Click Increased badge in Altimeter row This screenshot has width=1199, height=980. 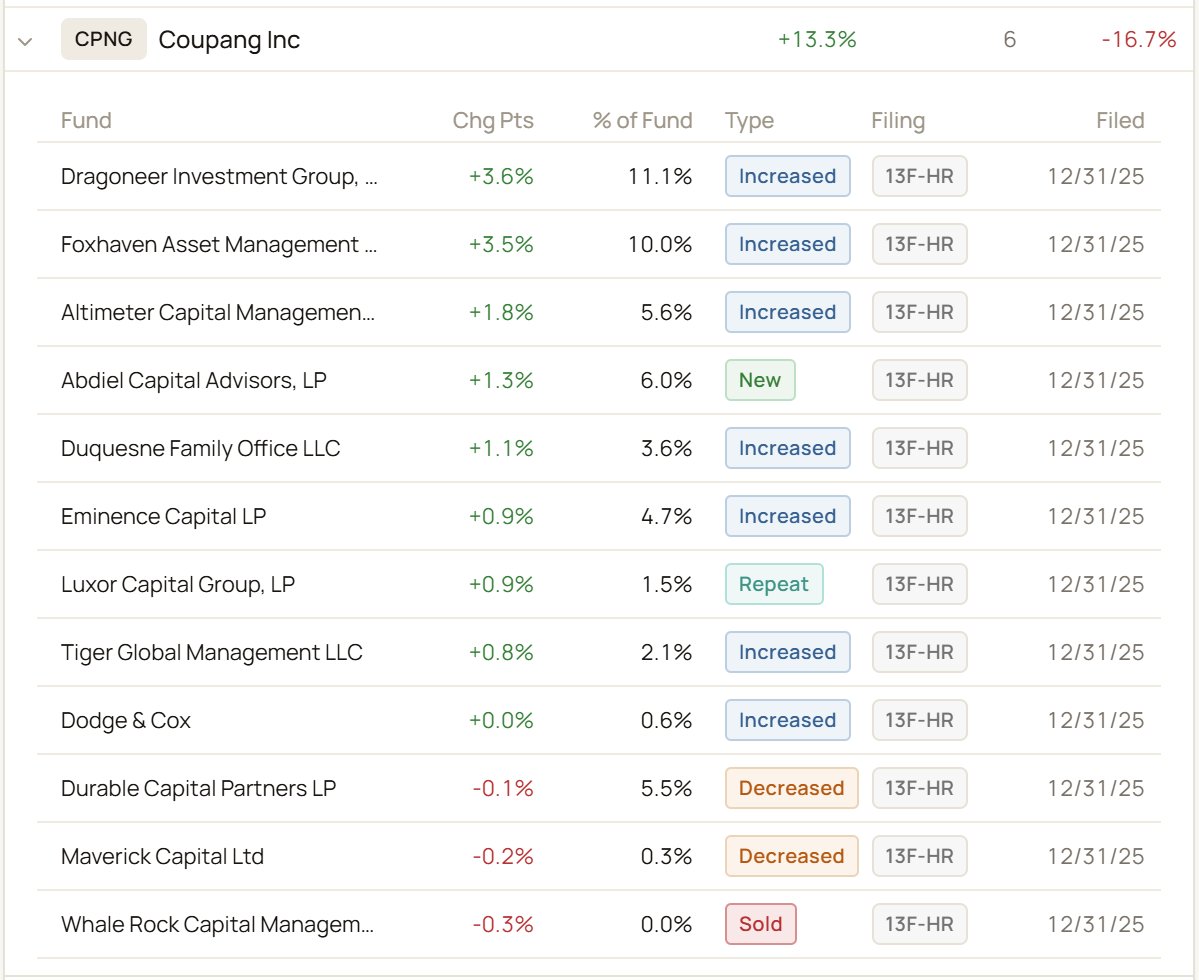pyautogui.click(x=788, y=312)
